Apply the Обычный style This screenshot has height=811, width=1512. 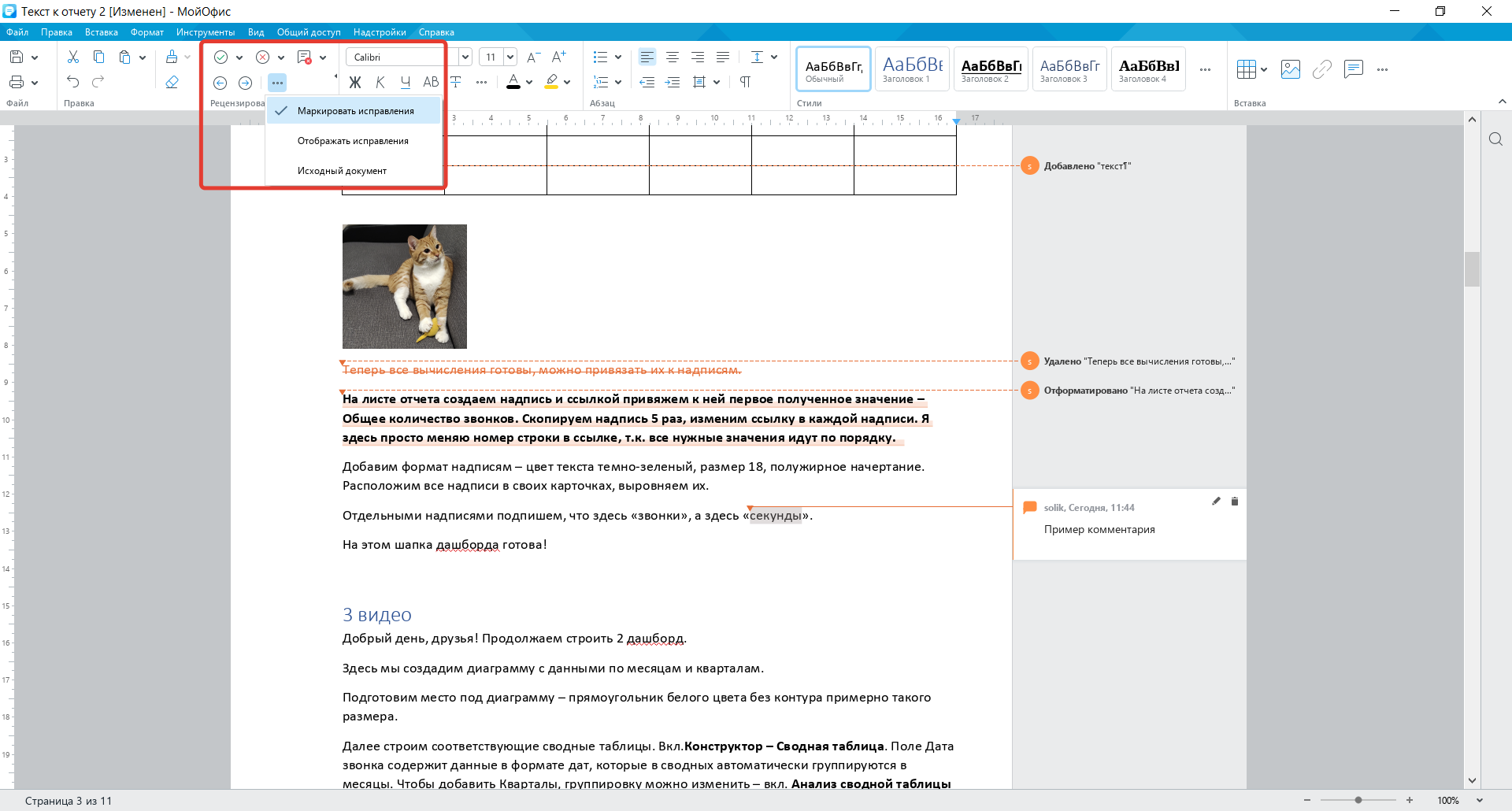833,69
